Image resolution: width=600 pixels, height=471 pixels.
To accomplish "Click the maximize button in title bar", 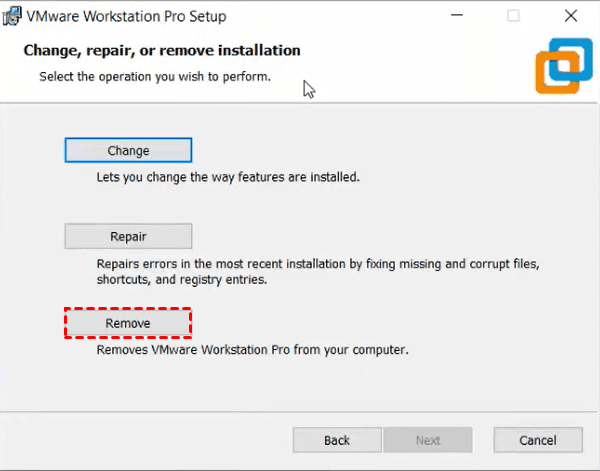I will (x=513, y=17).
